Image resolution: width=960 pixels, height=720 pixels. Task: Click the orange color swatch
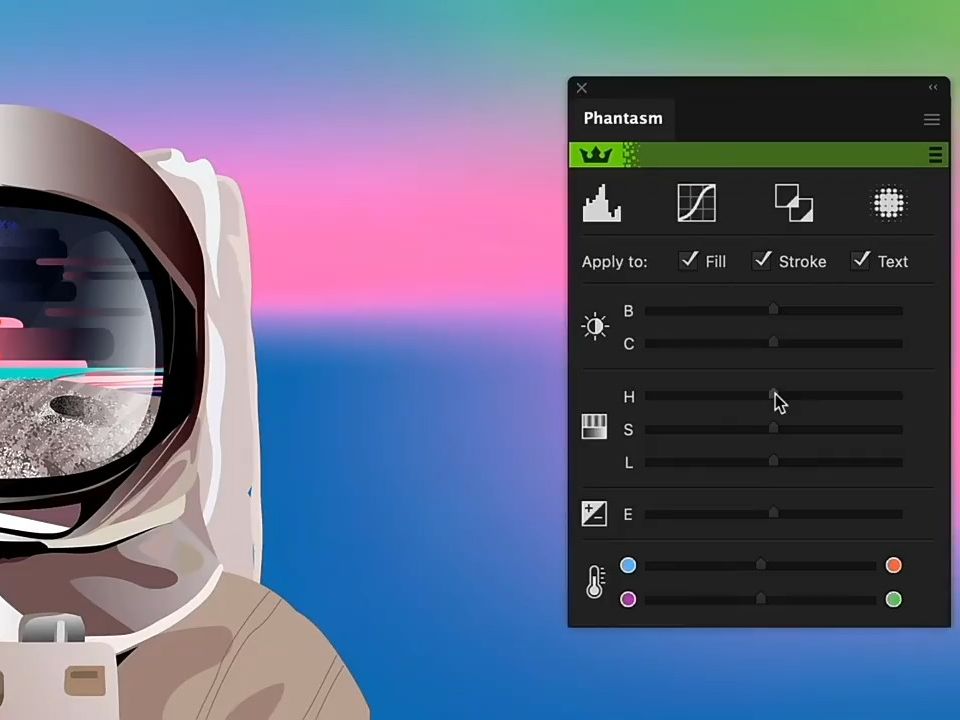click(893, 566)
